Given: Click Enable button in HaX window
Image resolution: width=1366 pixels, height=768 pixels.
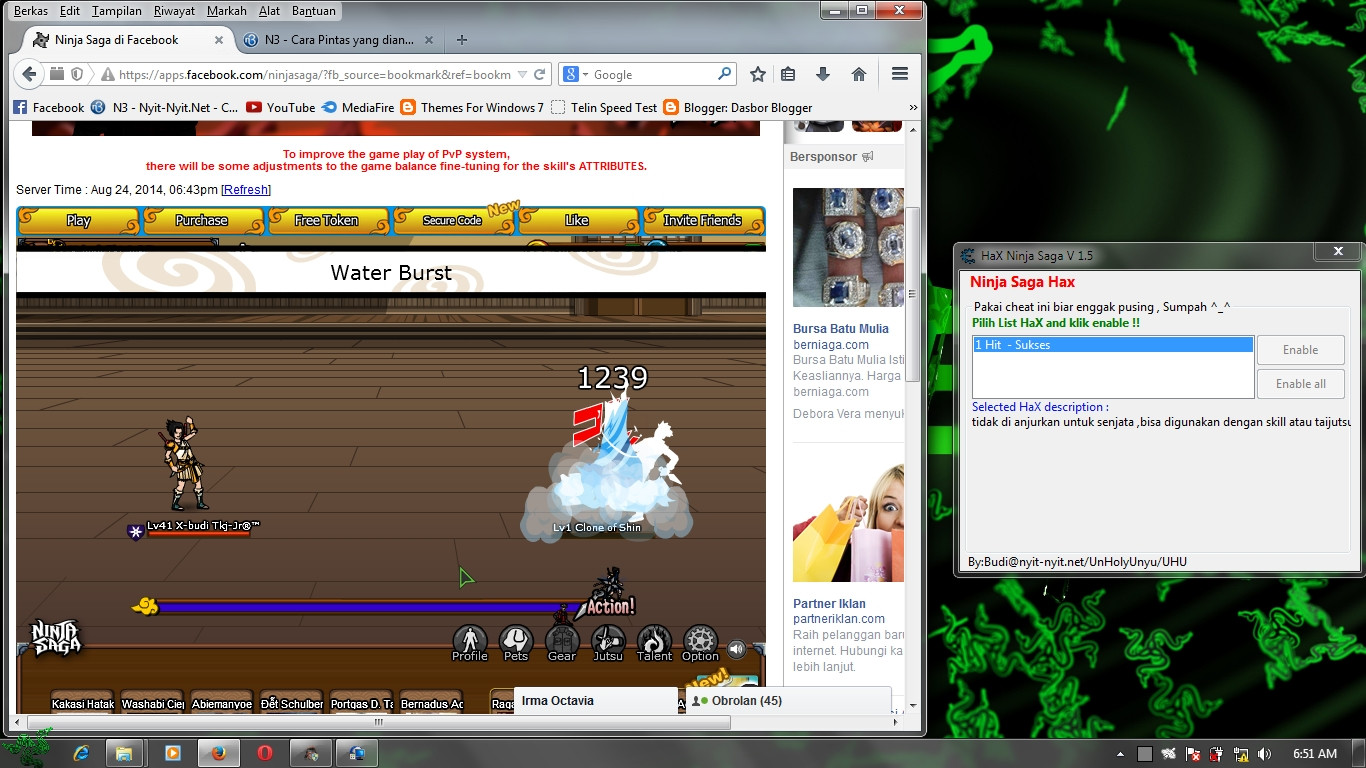Looking at the screenshot, I should pyautogui.click(x=1300, y=350).
